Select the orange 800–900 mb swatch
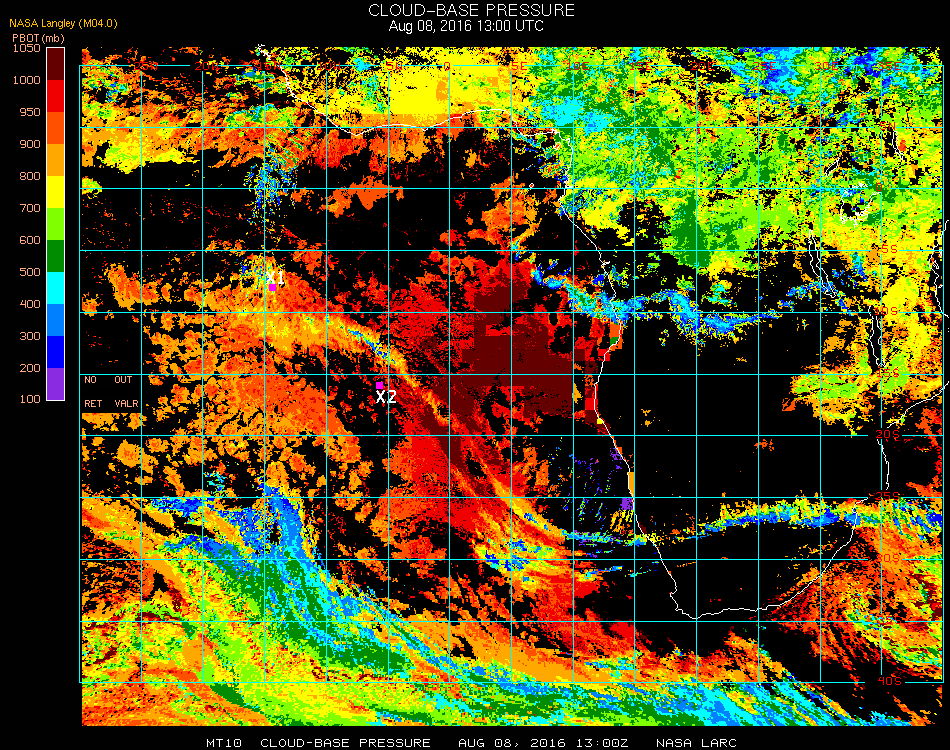The height and width of the screenshot is (750, 950). [x=56, y=160]
